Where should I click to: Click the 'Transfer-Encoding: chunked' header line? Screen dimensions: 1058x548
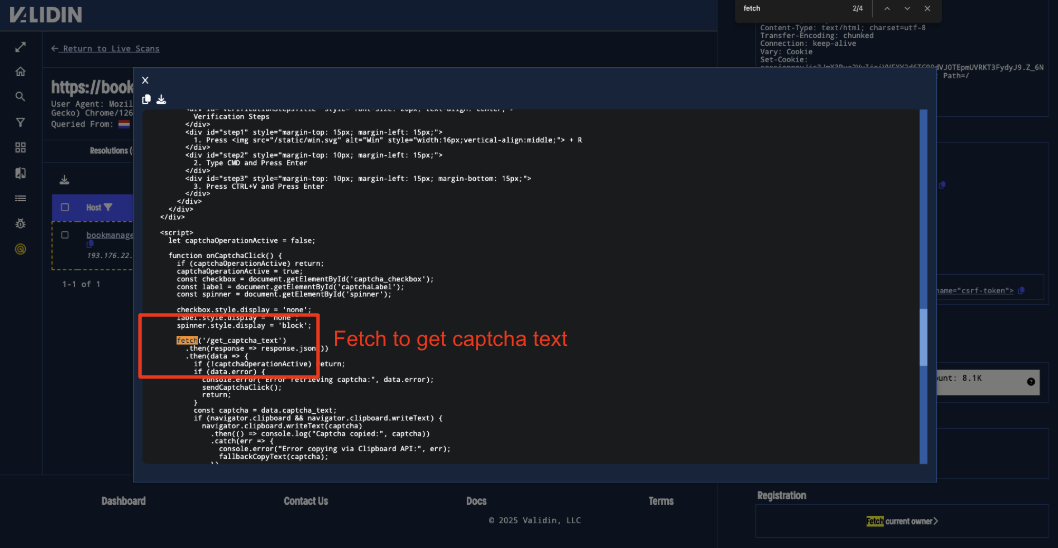pos(816,36)
